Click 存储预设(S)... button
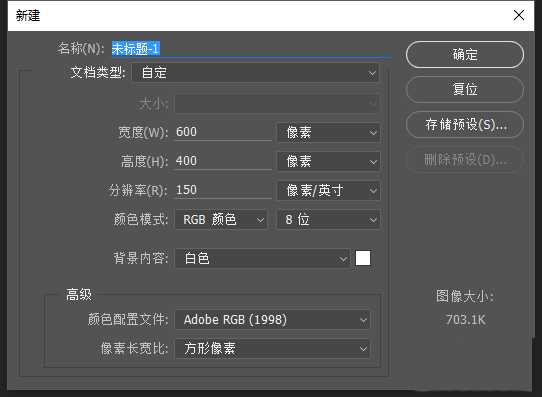Viewport: 542px width, 397px height. (465, 124)
